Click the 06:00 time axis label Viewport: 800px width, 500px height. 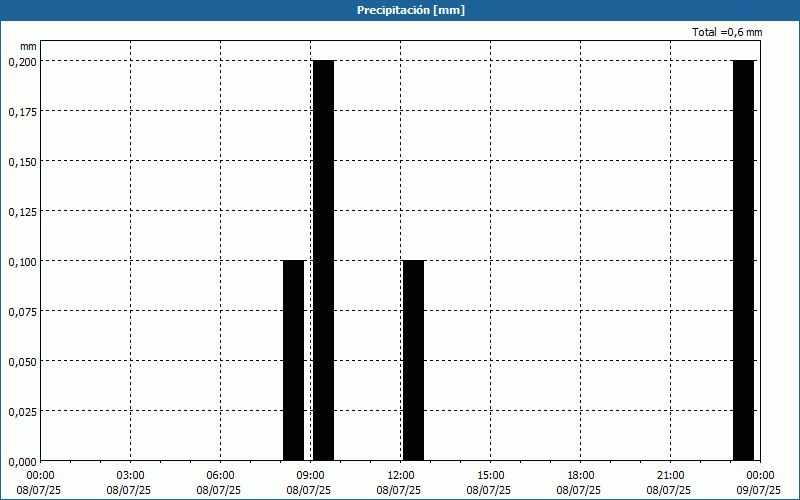coord(220,475)
